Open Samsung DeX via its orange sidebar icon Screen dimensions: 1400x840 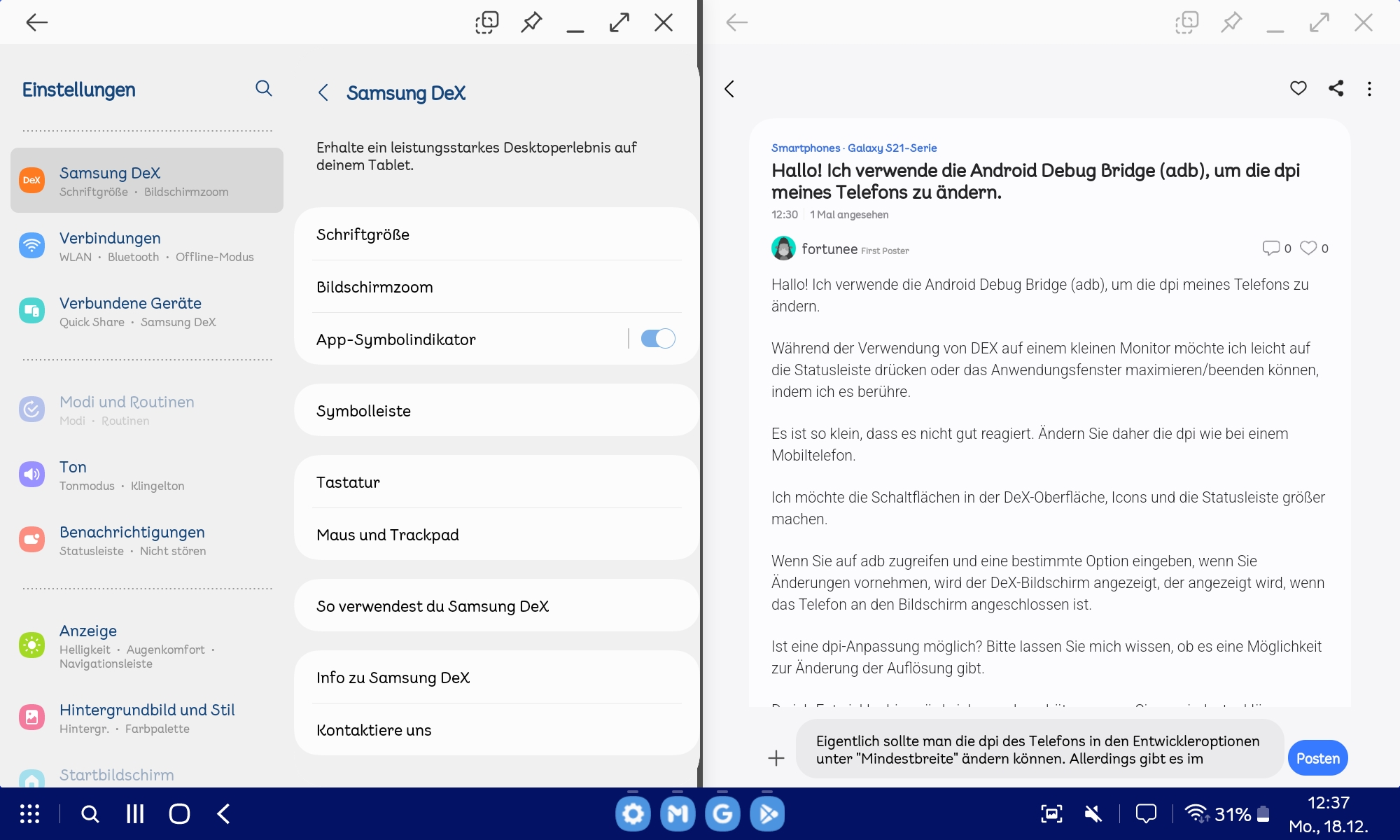31,181
